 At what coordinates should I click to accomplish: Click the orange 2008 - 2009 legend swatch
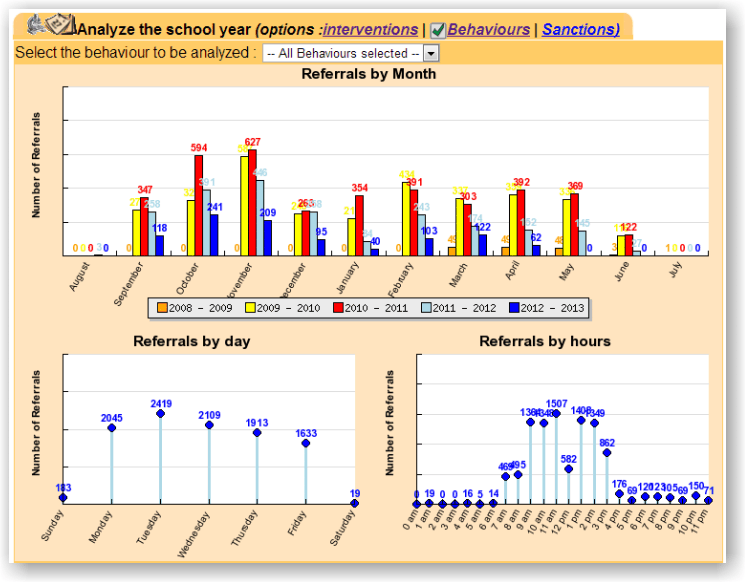(160, 307)
